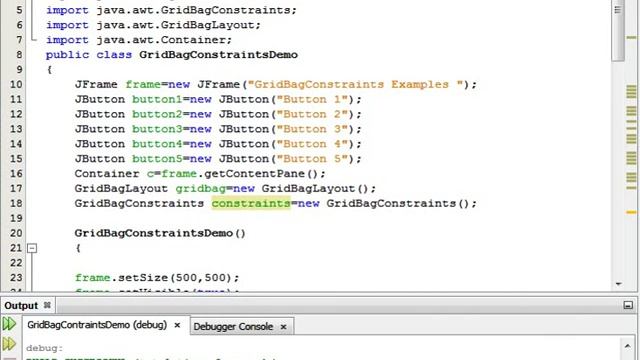Click the debug: output line
Image resolution: width=640 pixels, height=360 pixels.
point(45,348)
